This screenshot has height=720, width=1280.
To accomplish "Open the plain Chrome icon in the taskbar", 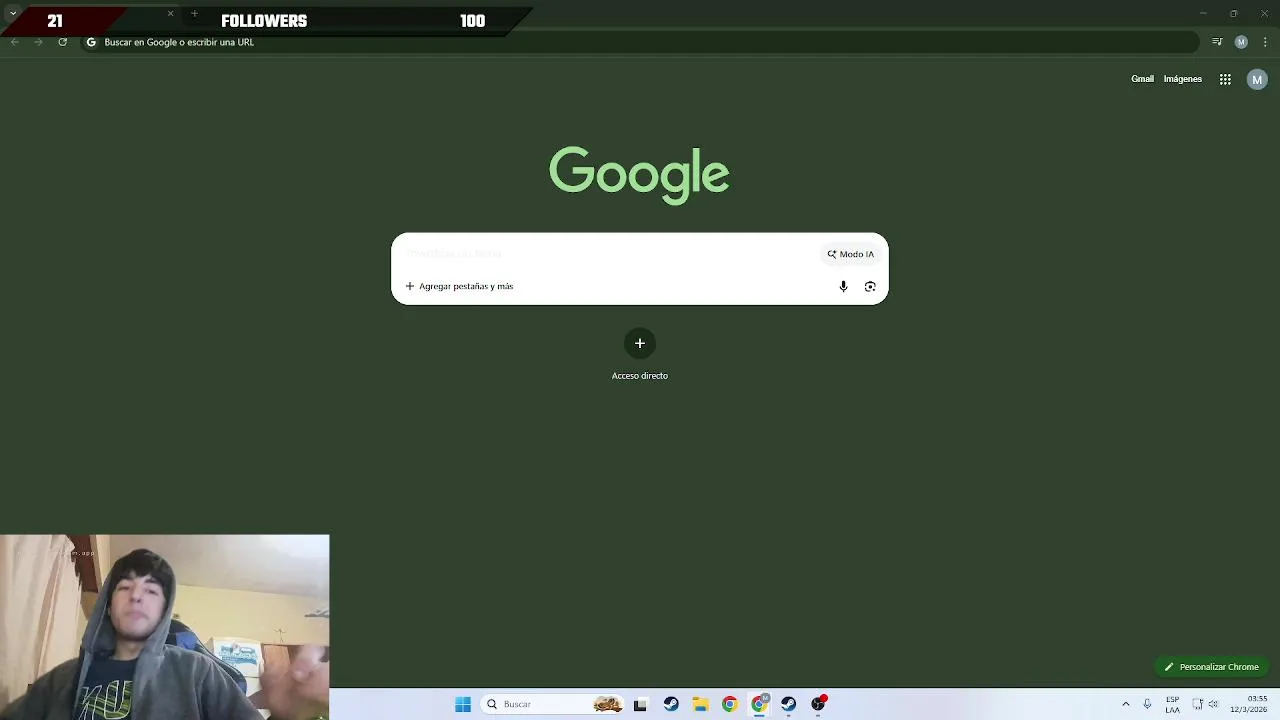I will [730, 704].
